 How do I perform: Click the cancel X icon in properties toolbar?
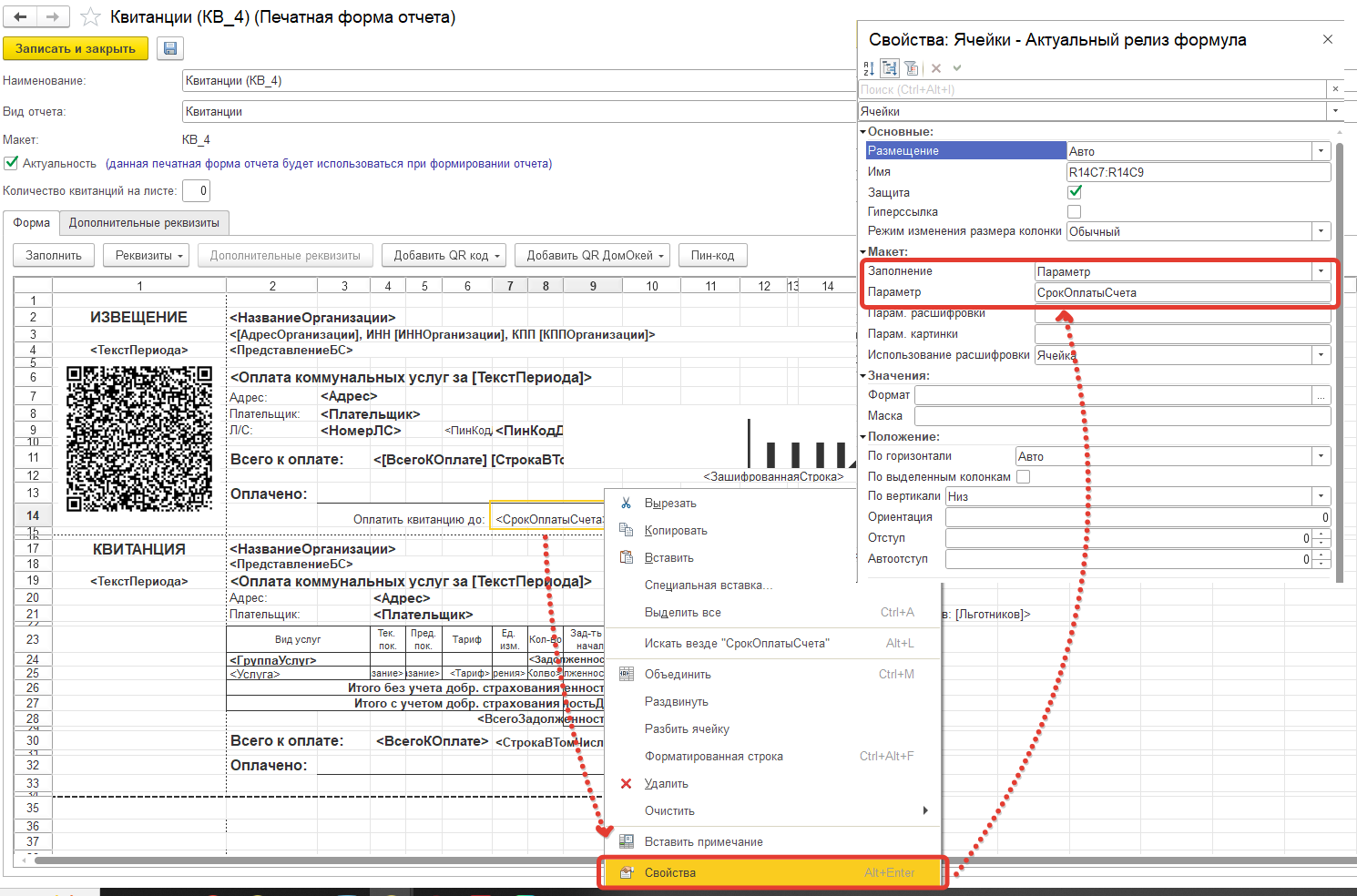936,68
